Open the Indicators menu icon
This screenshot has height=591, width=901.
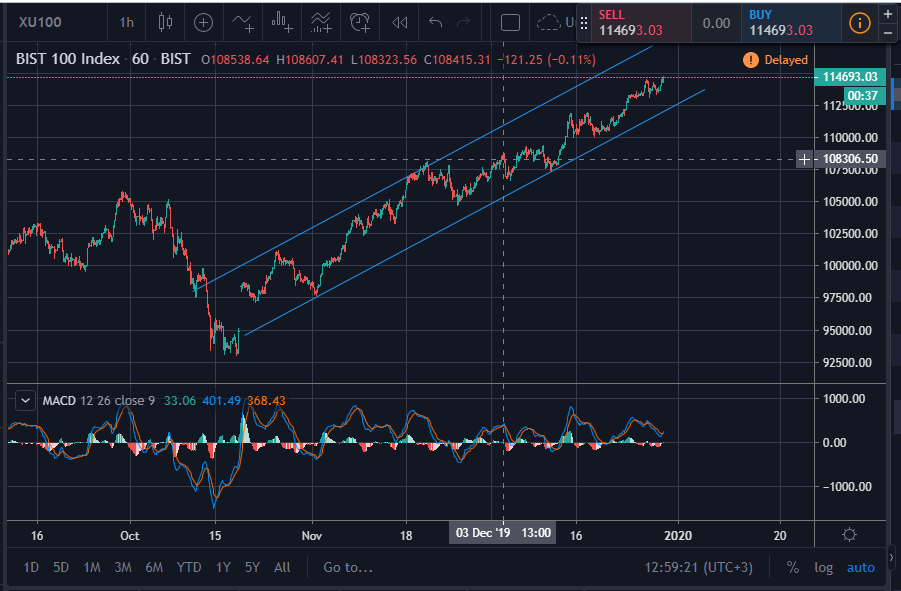click(x=242, y=22)
